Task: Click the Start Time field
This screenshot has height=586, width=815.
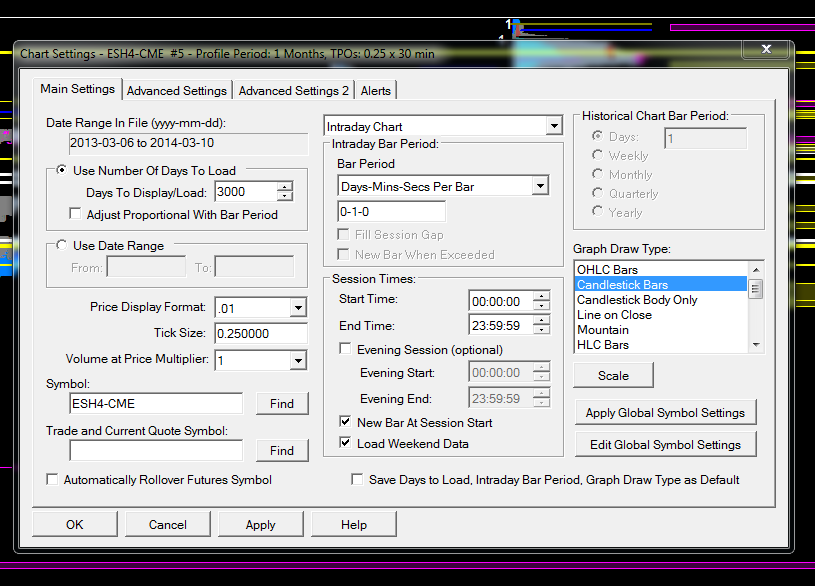Action: coord(501,301)
